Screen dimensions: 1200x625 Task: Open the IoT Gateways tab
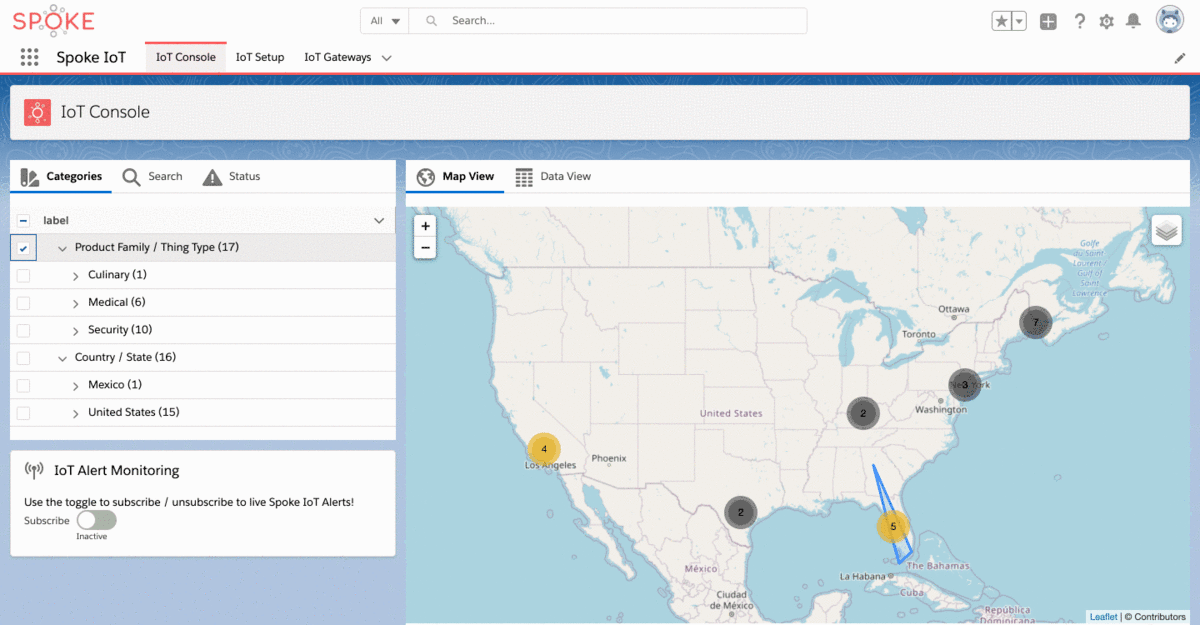coord(338,57)
